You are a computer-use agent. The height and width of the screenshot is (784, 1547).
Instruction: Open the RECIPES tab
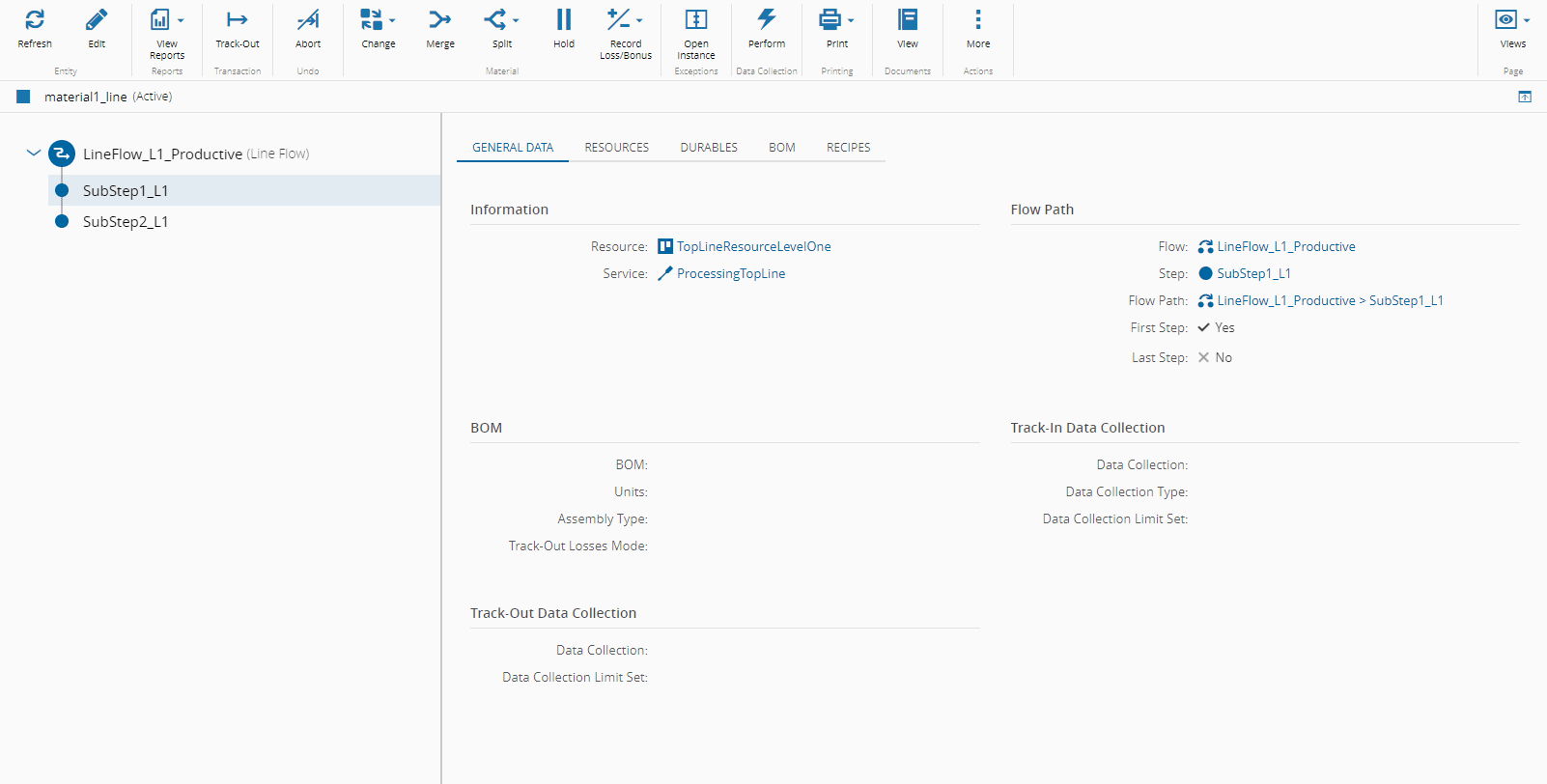(848, 148)
